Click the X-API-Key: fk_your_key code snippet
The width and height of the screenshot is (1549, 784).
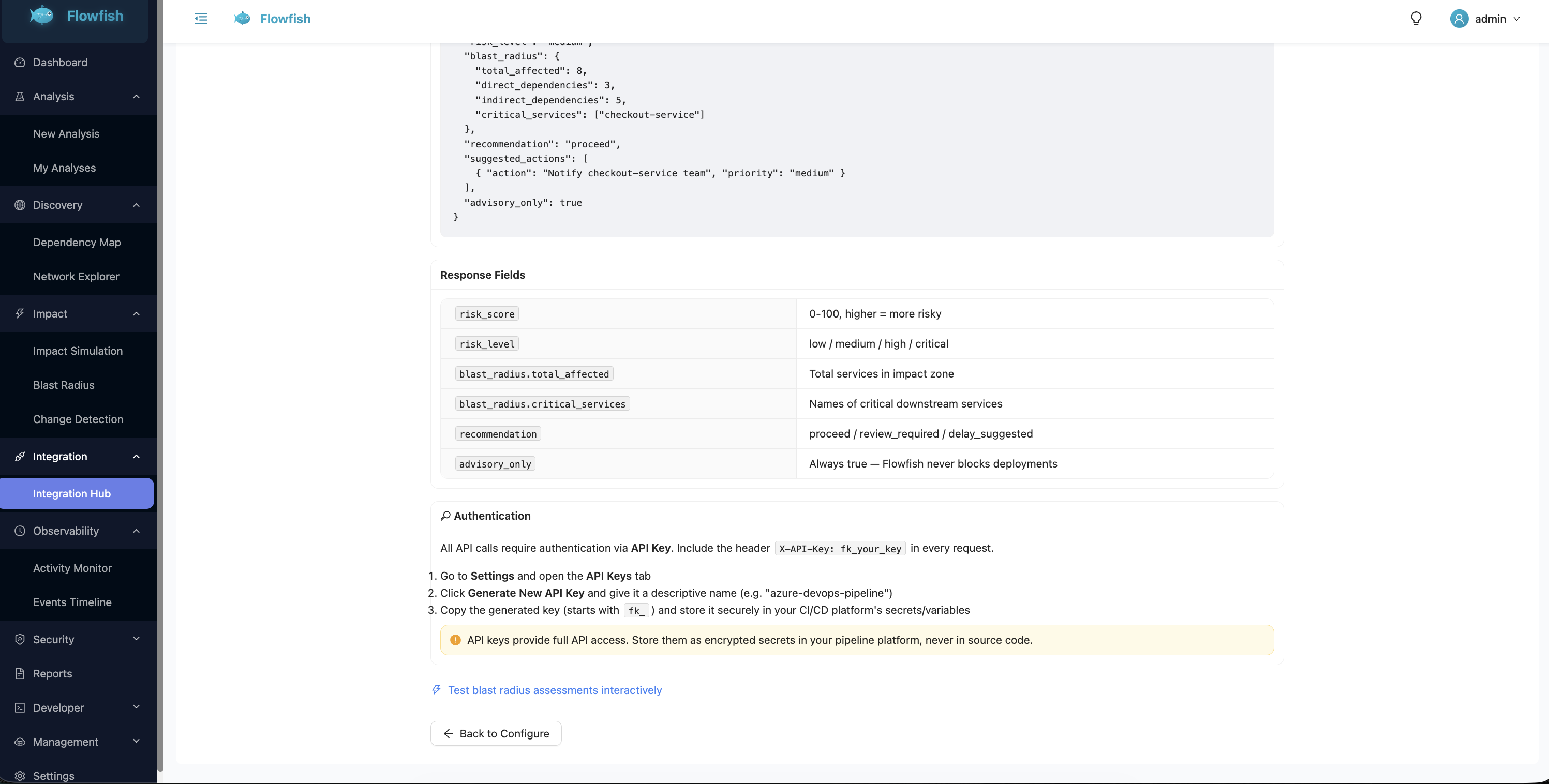840,548
